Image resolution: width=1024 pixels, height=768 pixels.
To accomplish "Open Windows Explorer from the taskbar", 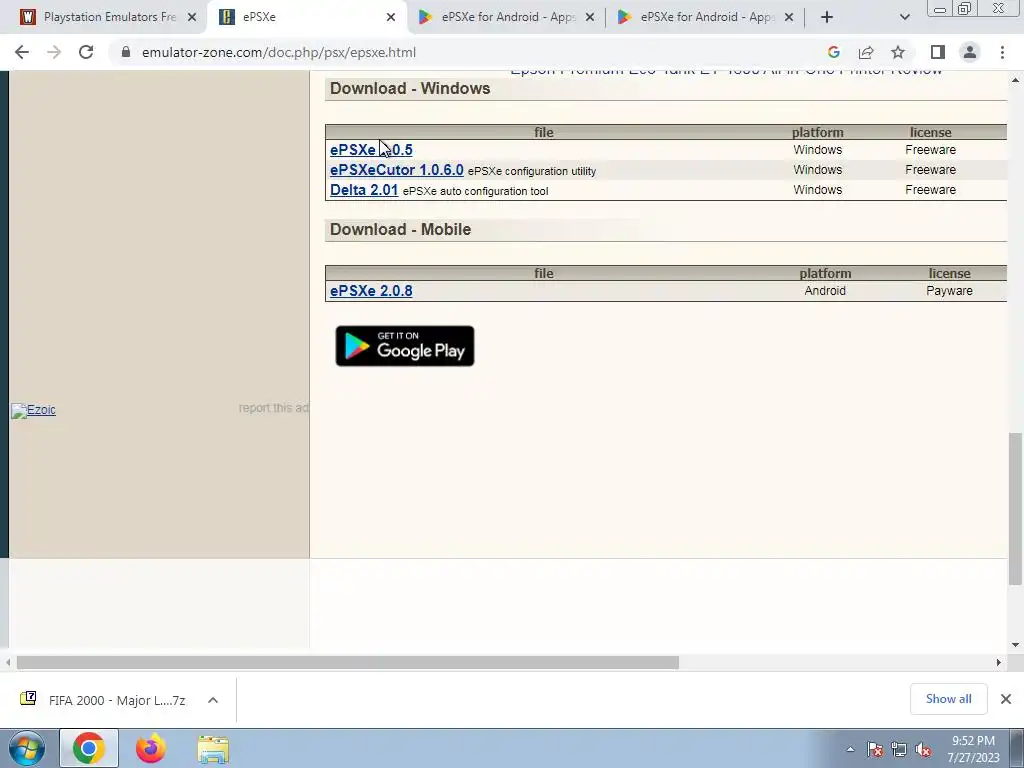I will coord(213,749).
